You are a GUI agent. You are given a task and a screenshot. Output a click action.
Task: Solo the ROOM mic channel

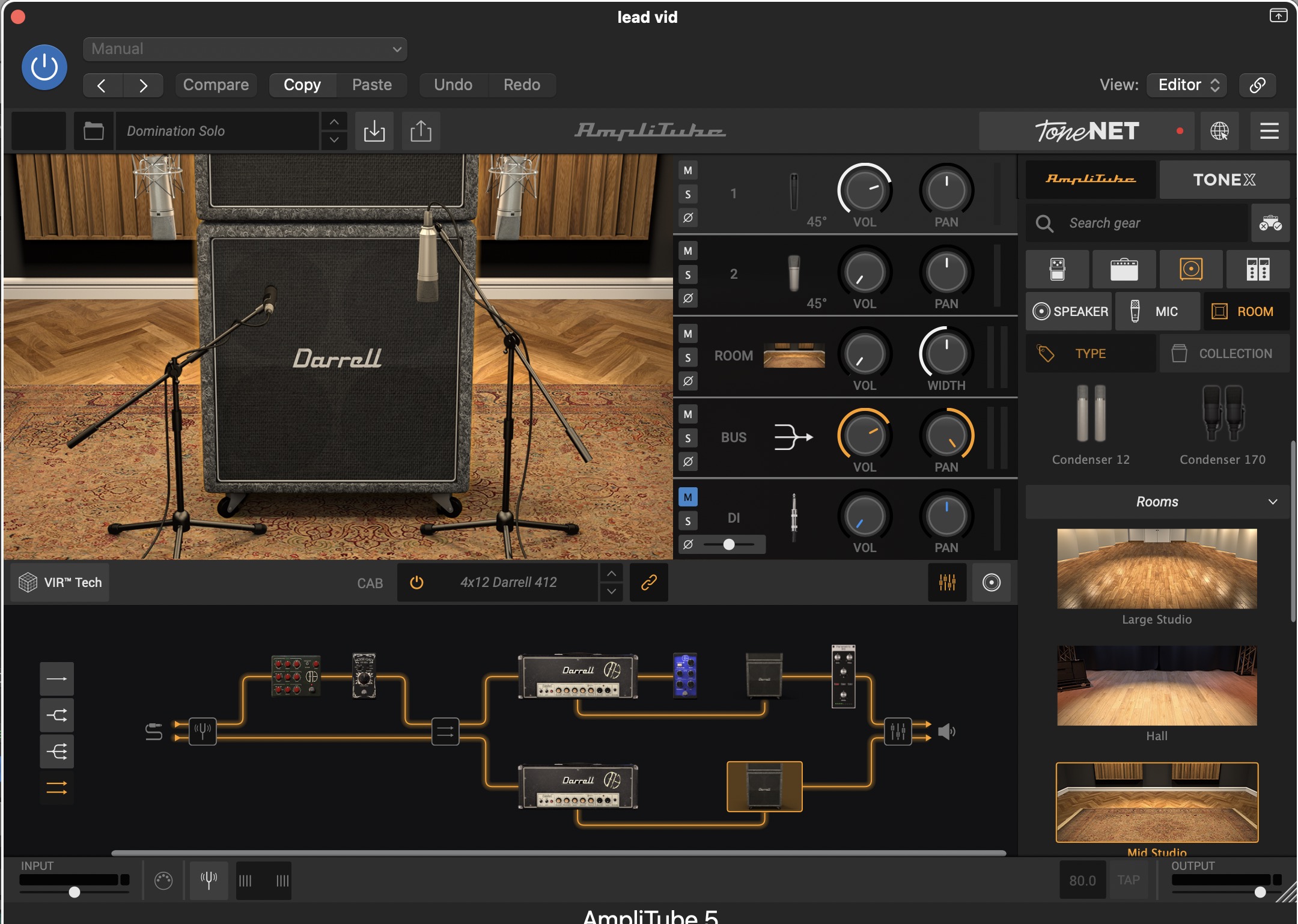(x=688, y=357)
